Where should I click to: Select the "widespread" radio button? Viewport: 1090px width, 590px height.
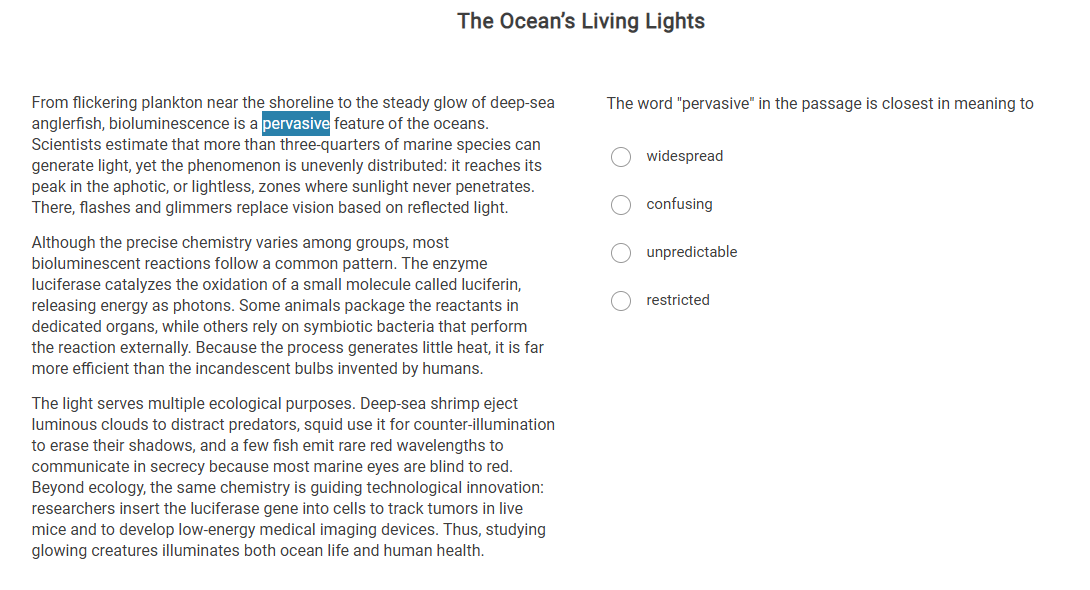click(621, 157)
